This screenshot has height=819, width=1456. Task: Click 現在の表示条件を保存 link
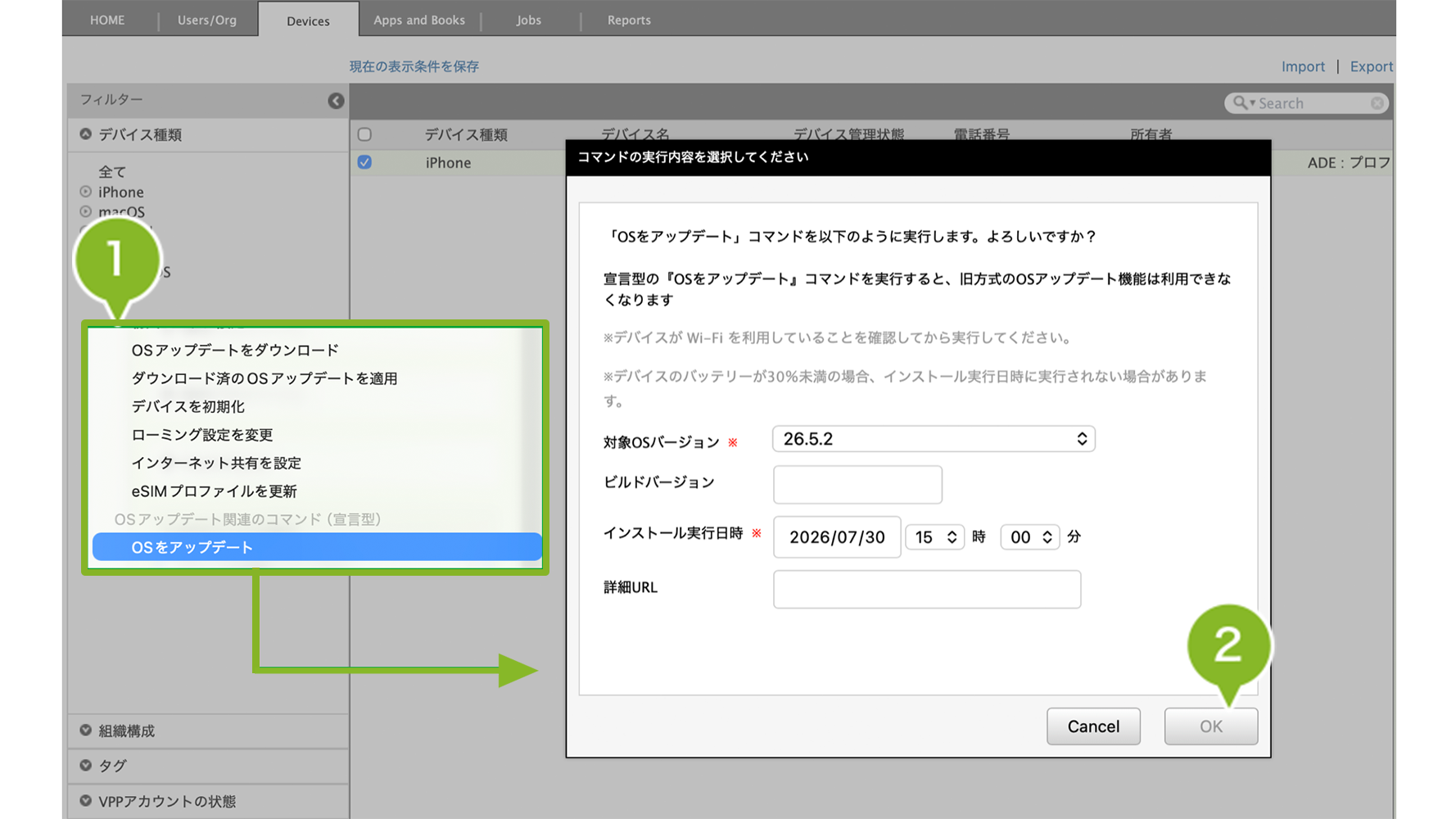click(x=414, y=66)
